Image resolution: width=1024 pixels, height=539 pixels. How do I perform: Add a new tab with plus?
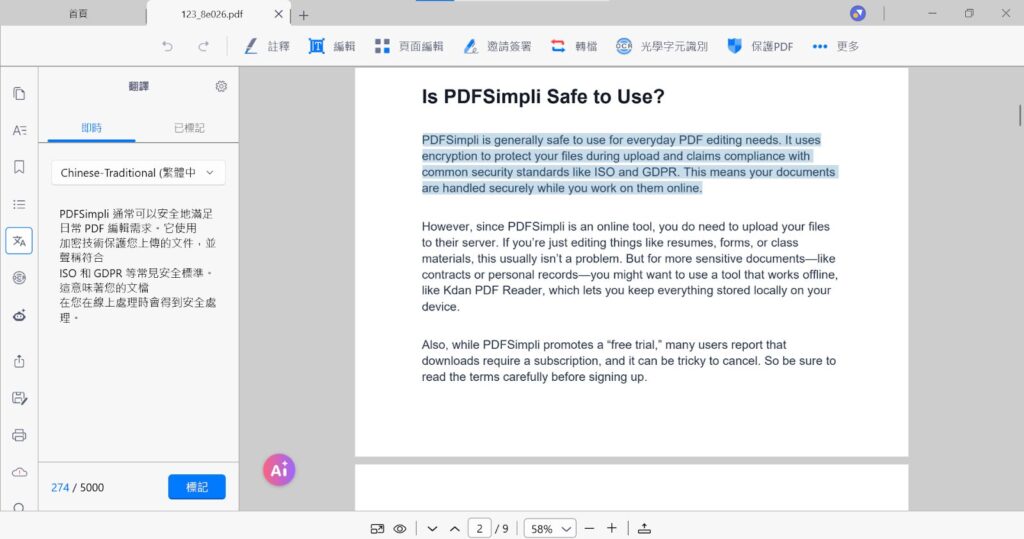[x=304, y=15]
